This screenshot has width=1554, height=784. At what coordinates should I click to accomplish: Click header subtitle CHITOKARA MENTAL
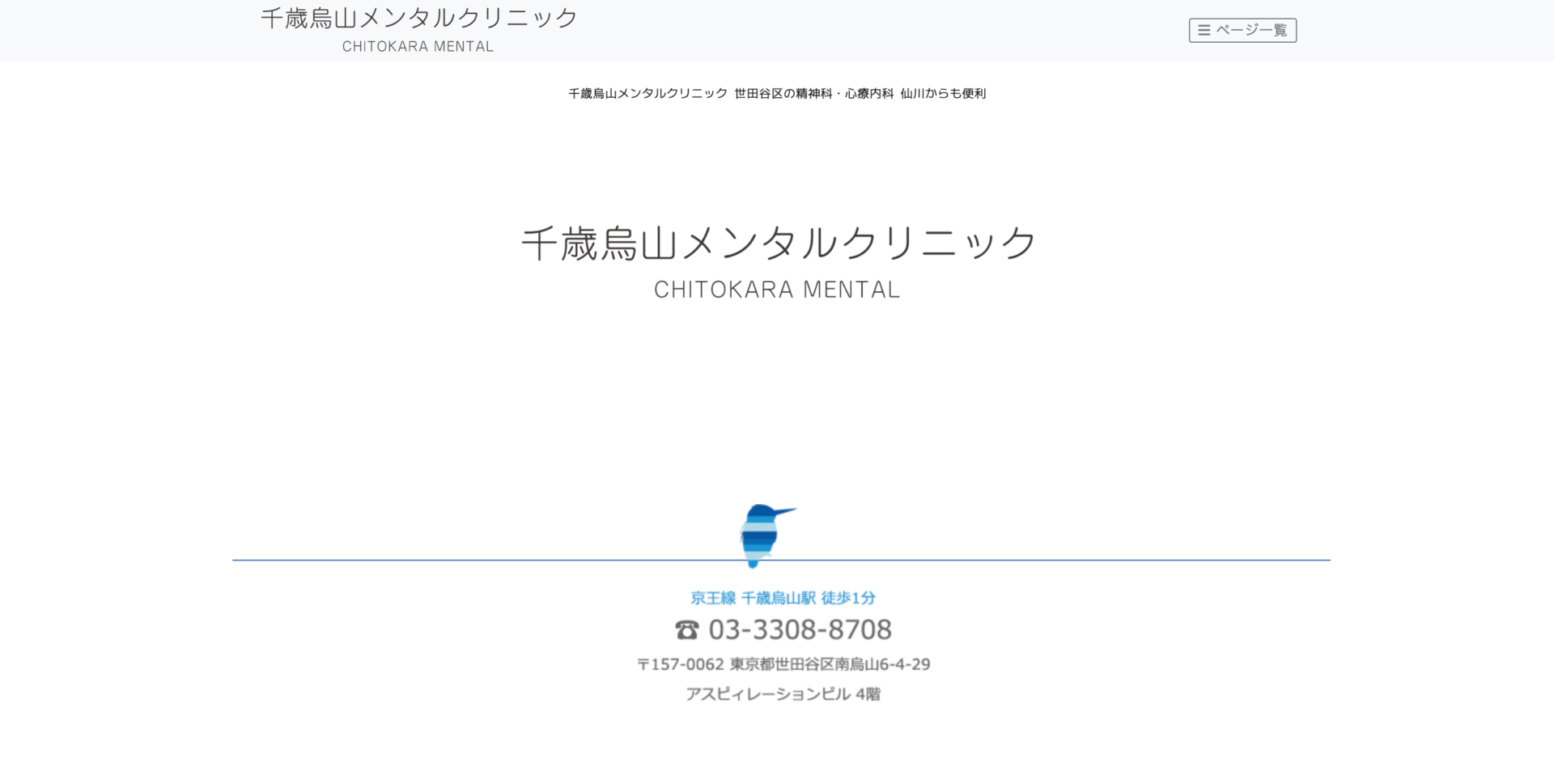[418, 47]
